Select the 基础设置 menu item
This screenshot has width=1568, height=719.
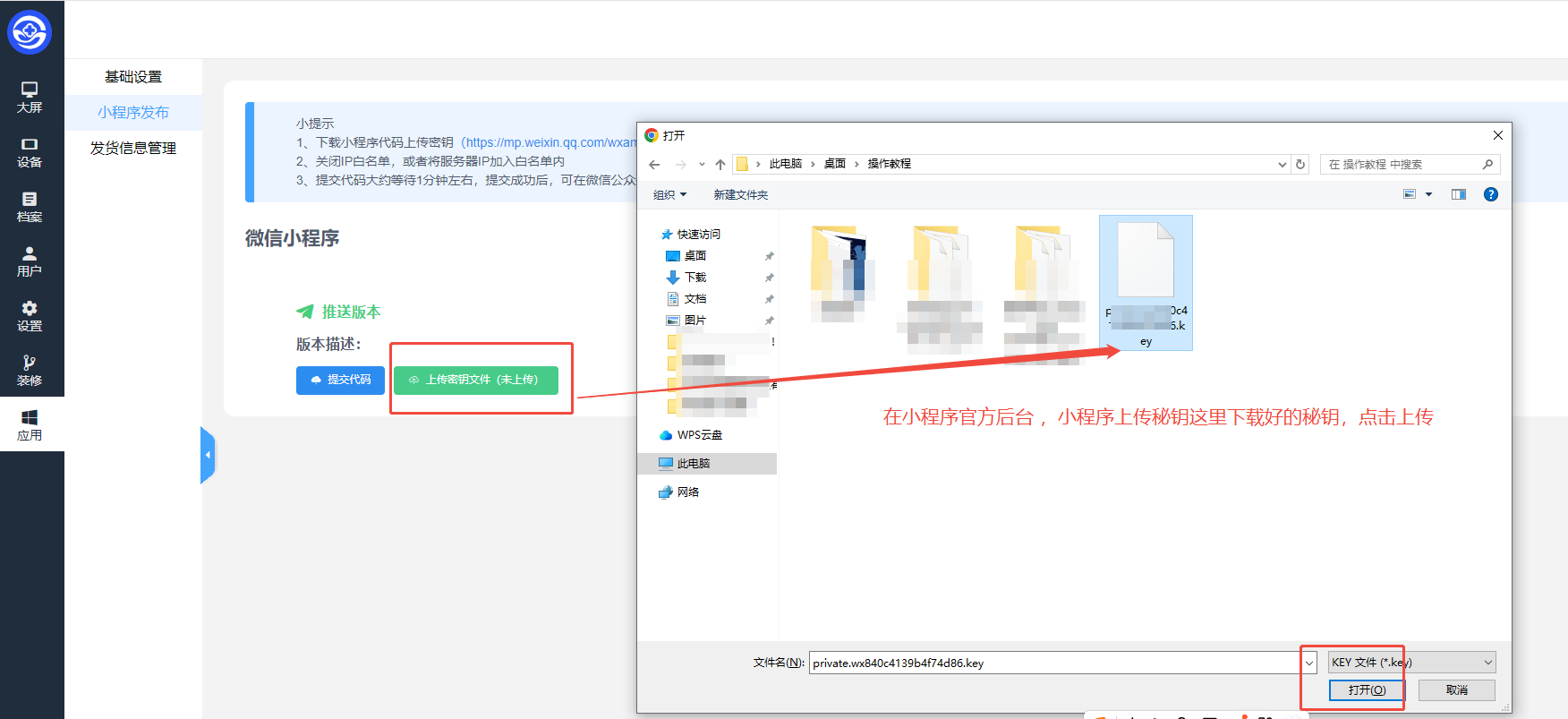click(133, 77)
